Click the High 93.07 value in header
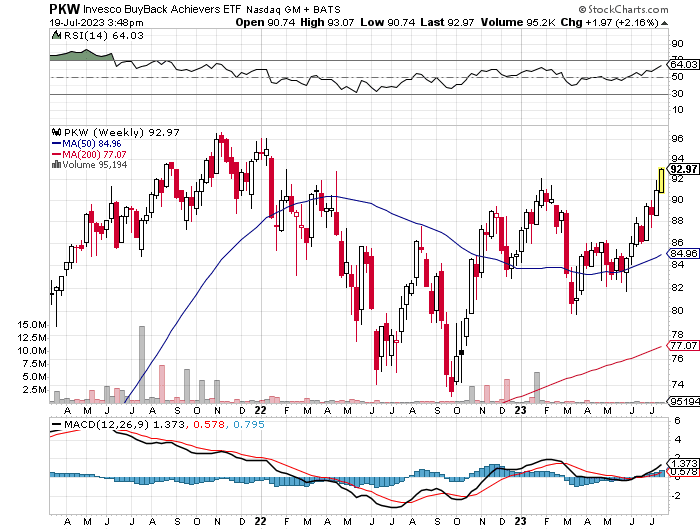 (x=327, y=22)
